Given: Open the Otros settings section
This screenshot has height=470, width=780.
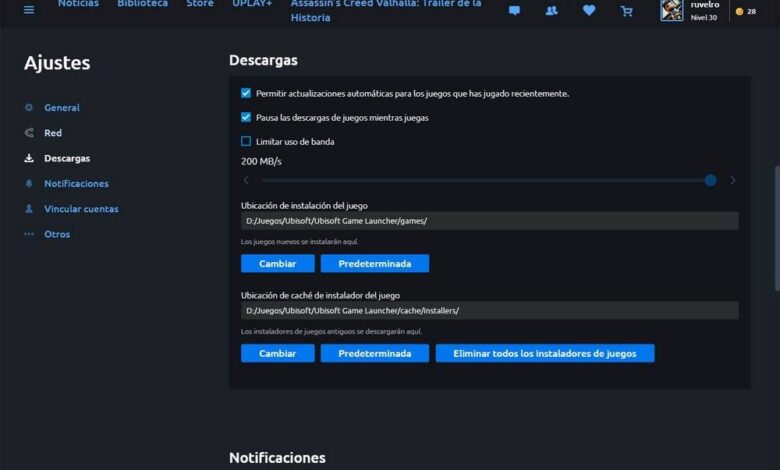Looking at the screenshot, I should 56,234.
